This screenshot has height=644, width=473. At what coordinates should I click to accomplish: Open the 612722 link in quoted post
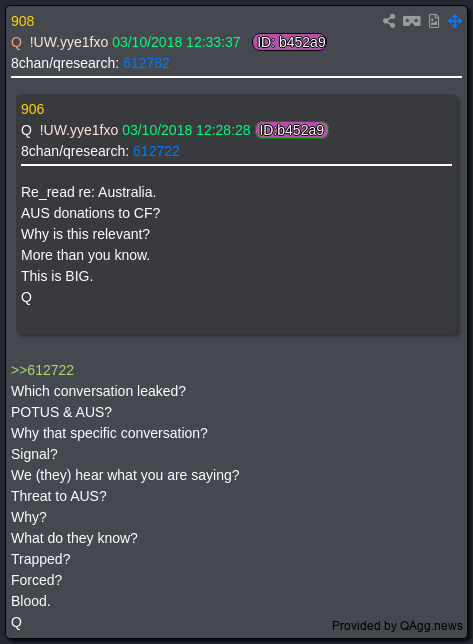point(156,151)
